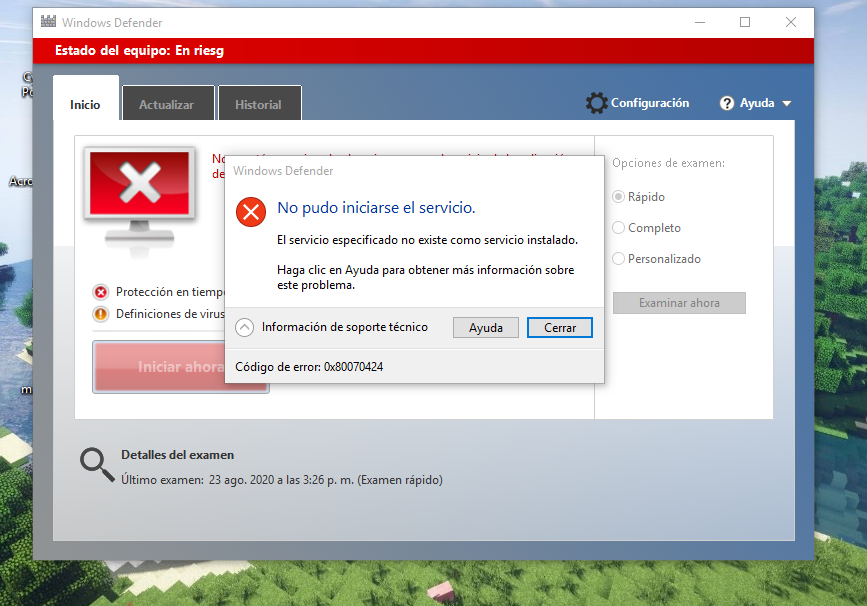
Task: Close the Windows Defender window
Action: point(791,22)
